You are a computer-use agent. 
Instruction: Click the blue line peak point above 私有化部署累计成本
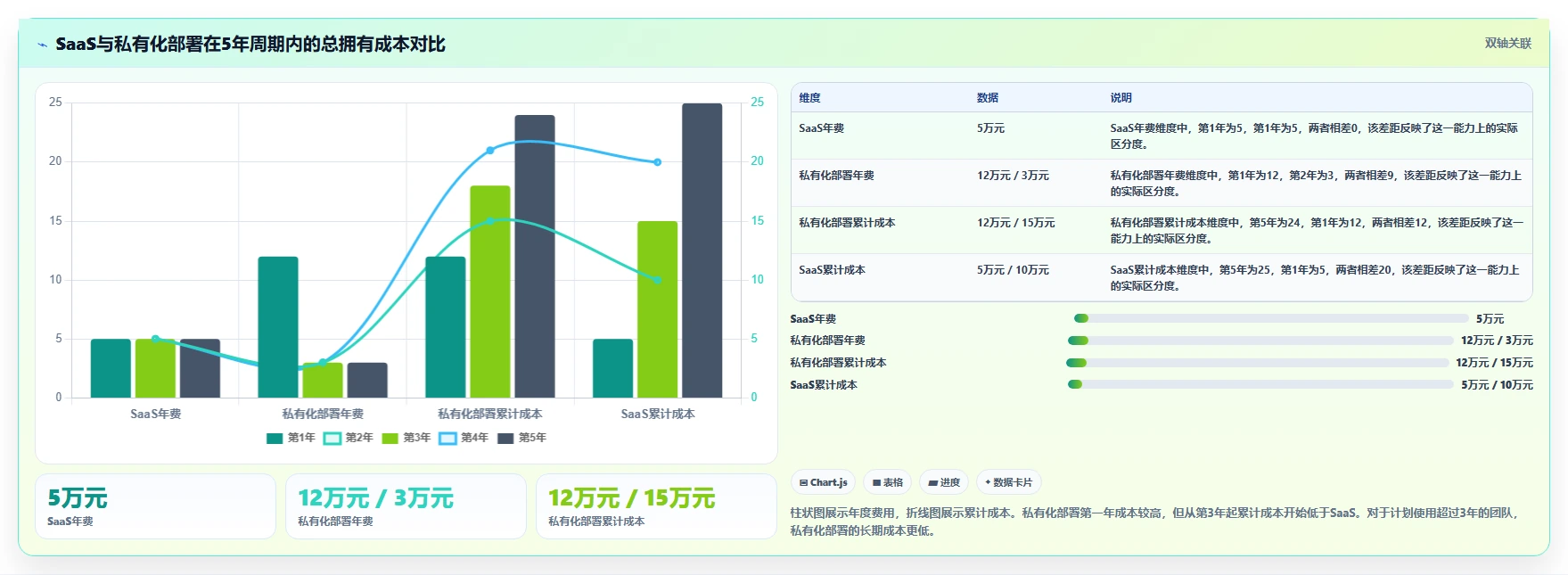pos(490,151)
